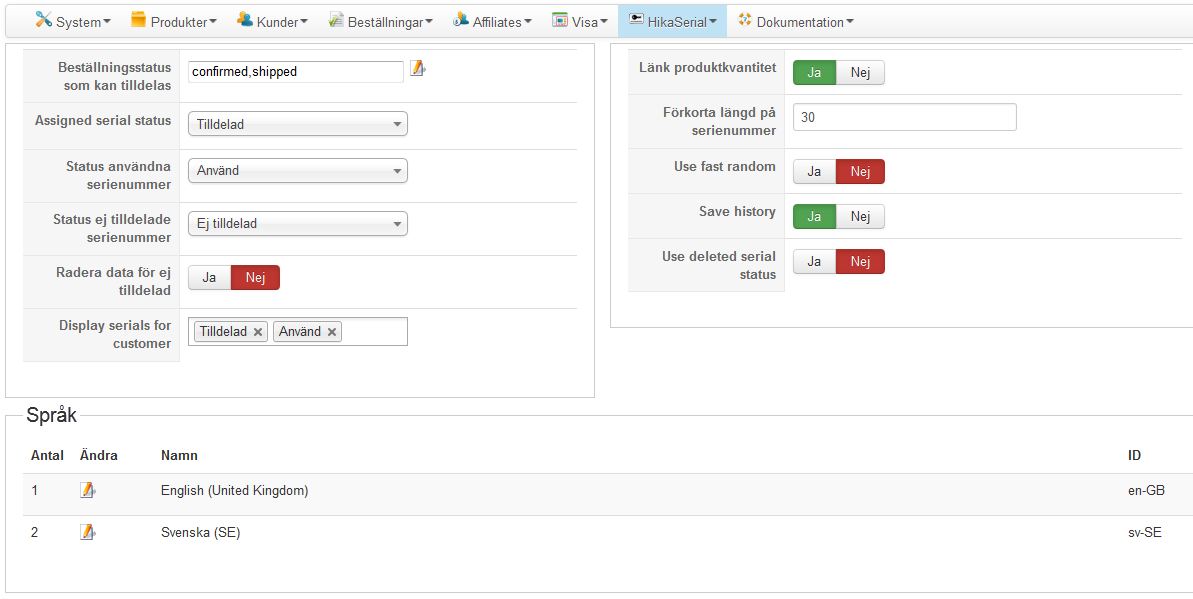Click the edit icon beside order statuses field
The image size is (1193, 599).
point(418,69)
